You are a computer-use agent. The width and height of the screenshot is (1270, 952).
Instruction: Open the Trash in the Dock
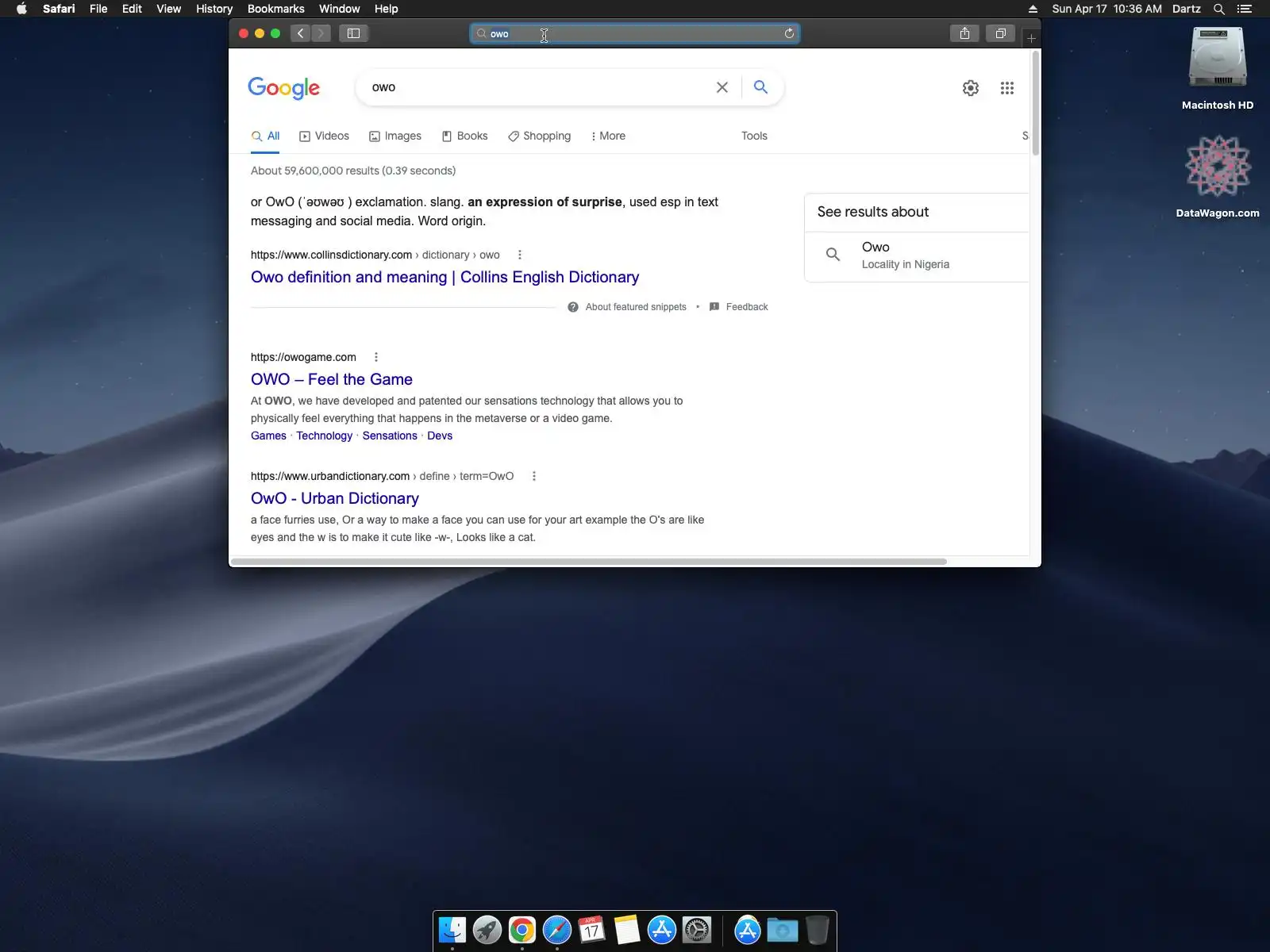(817, 930)
